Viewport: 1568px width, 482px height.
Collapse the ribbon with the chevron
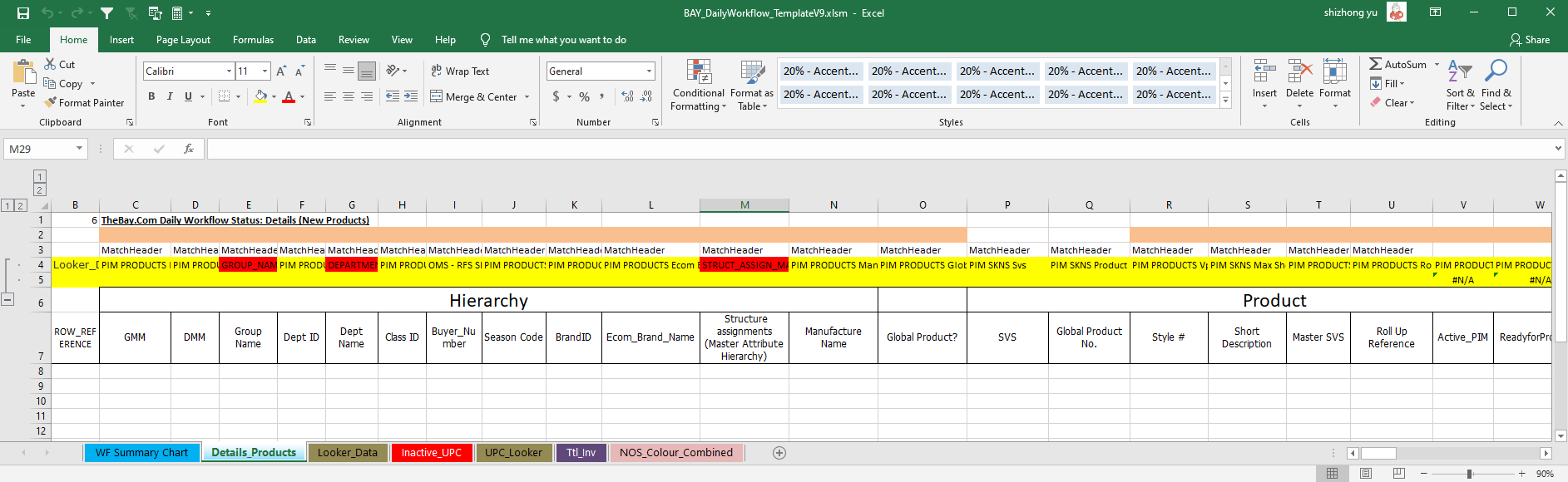(1558, 123)
